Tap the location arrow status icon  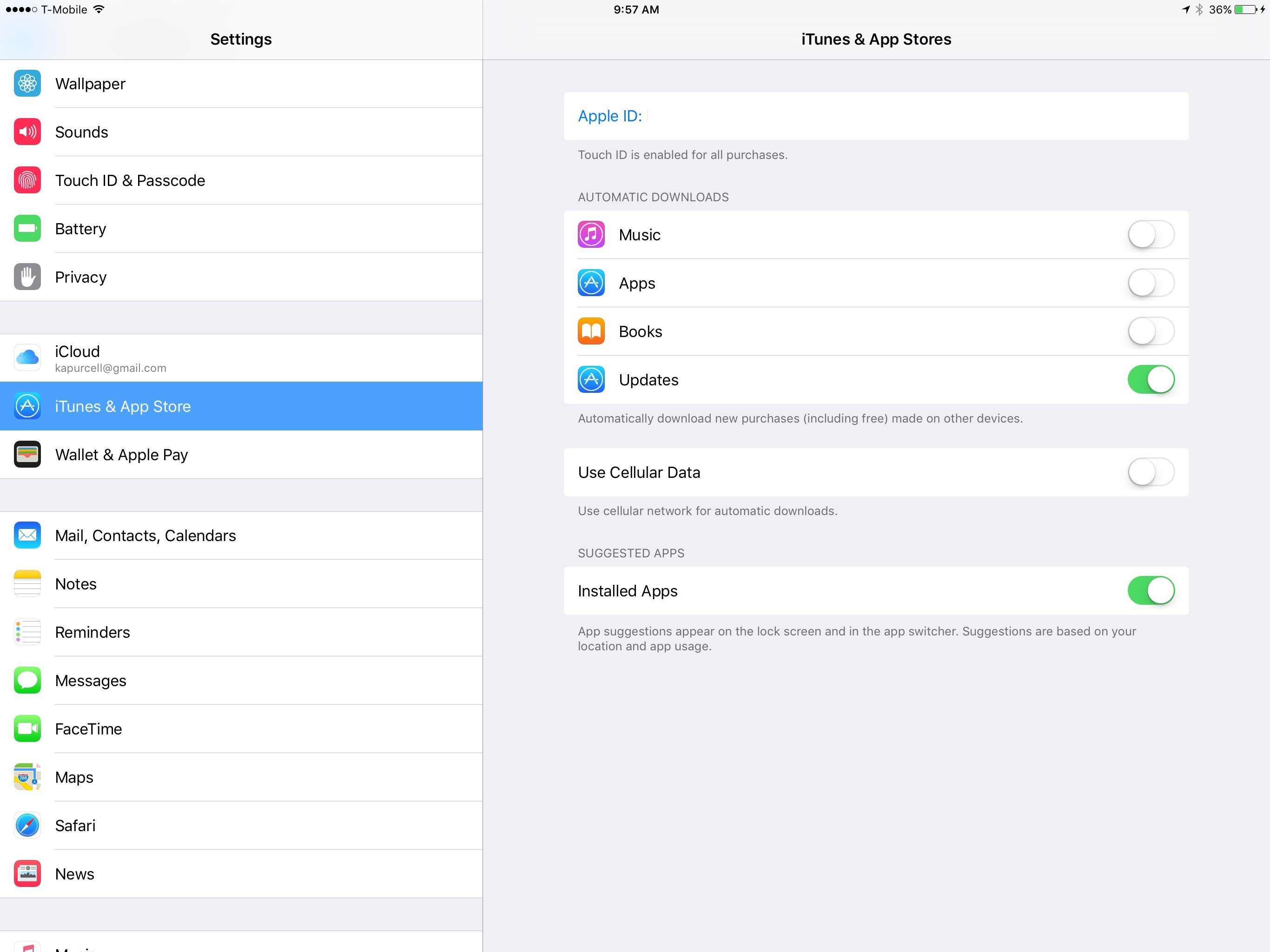click(1185, 9)
